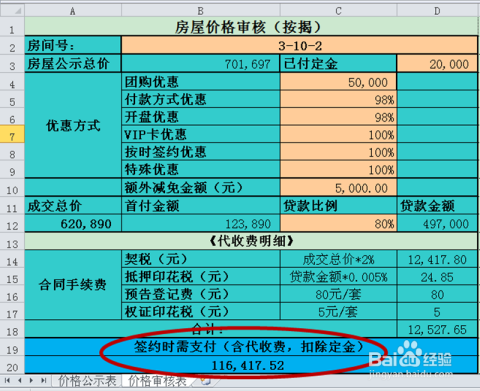
Task: Go to last sheet with navigation arrow
Action: click(x=44, y=380)
